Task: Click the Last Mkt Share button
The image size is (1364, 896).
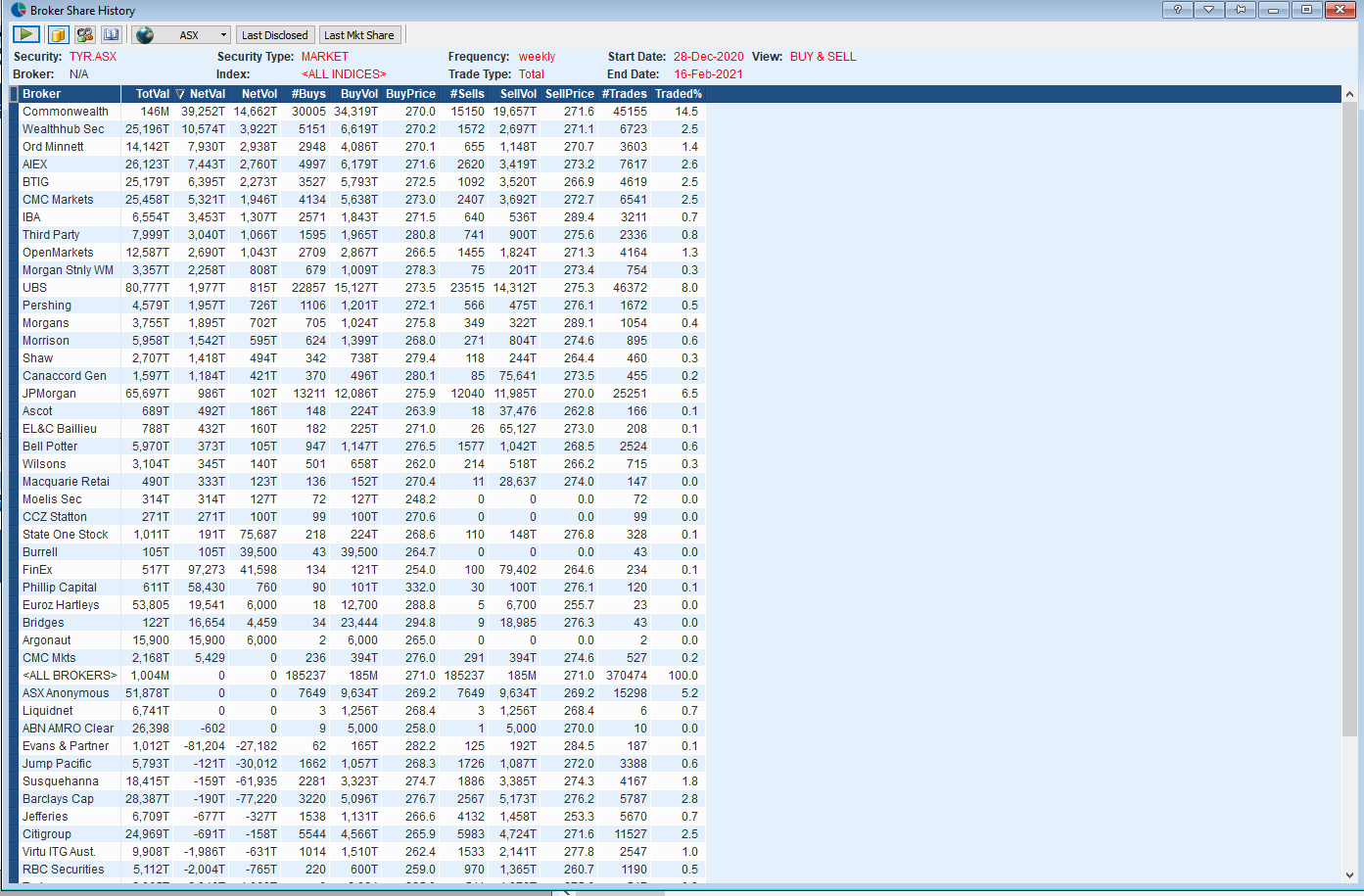Action: [x=359, y=35]
